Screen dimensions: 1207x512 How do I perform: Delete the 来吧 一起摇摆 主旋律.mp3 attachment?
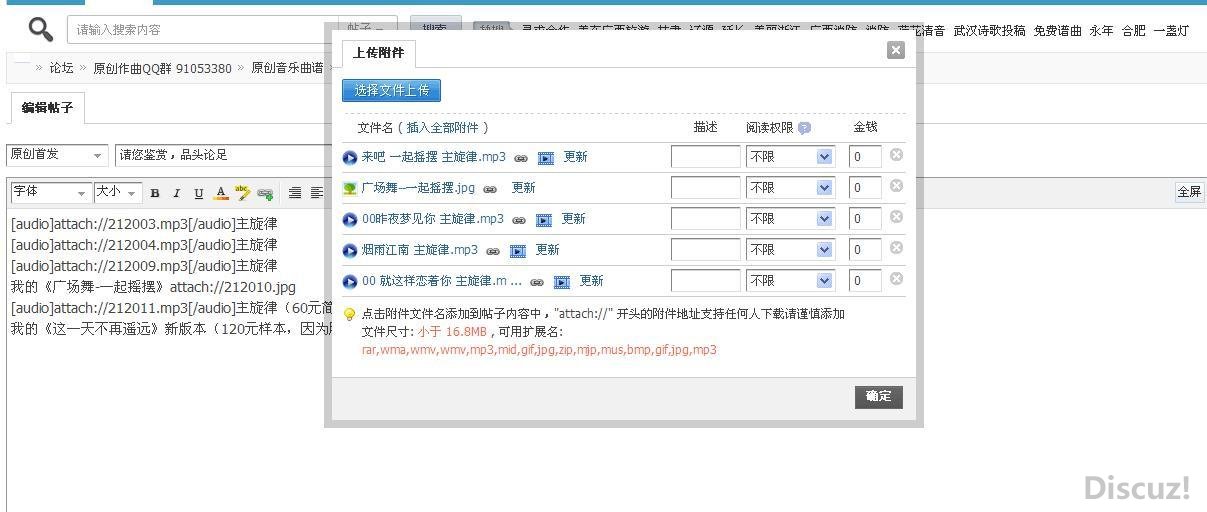[x=896, y=155]
